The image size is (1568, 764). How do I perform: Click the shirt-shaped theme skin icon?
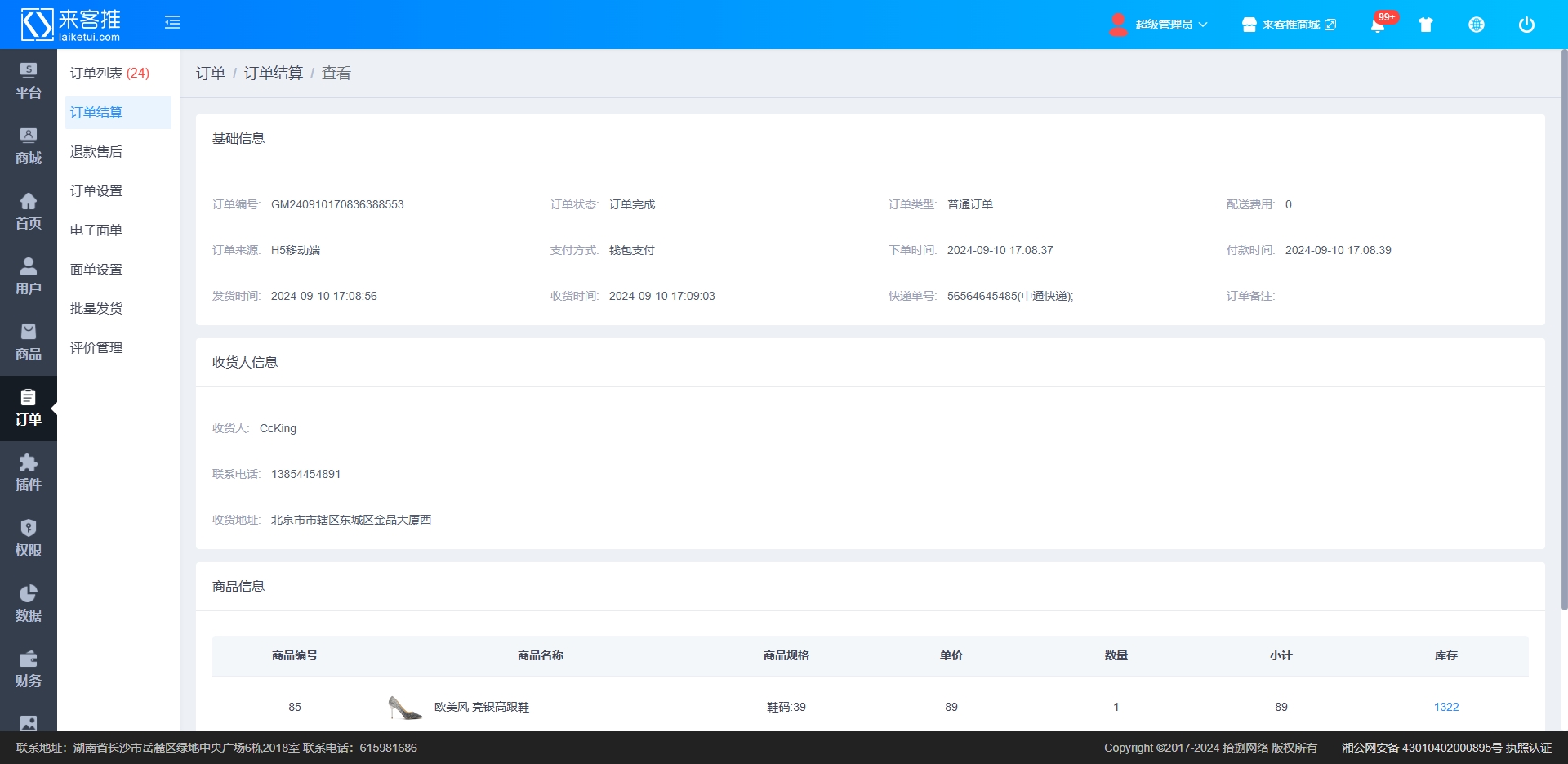1426,25
